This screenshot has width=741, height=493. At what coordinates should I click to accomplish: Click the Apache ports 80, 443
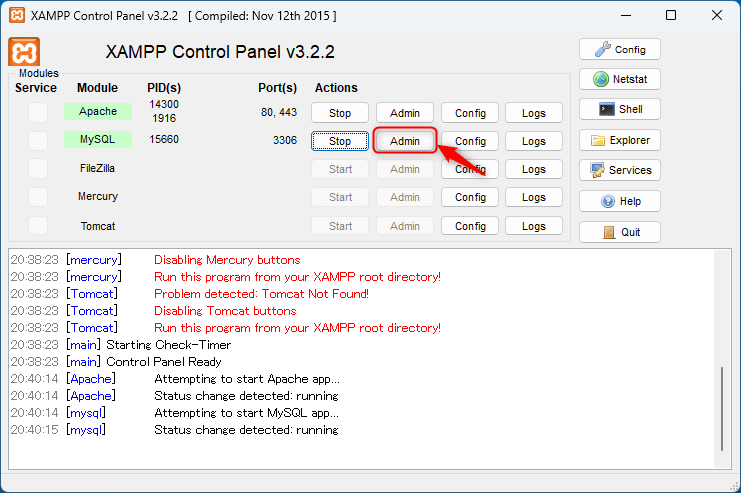pyautogui.click(x=279, y=112)
